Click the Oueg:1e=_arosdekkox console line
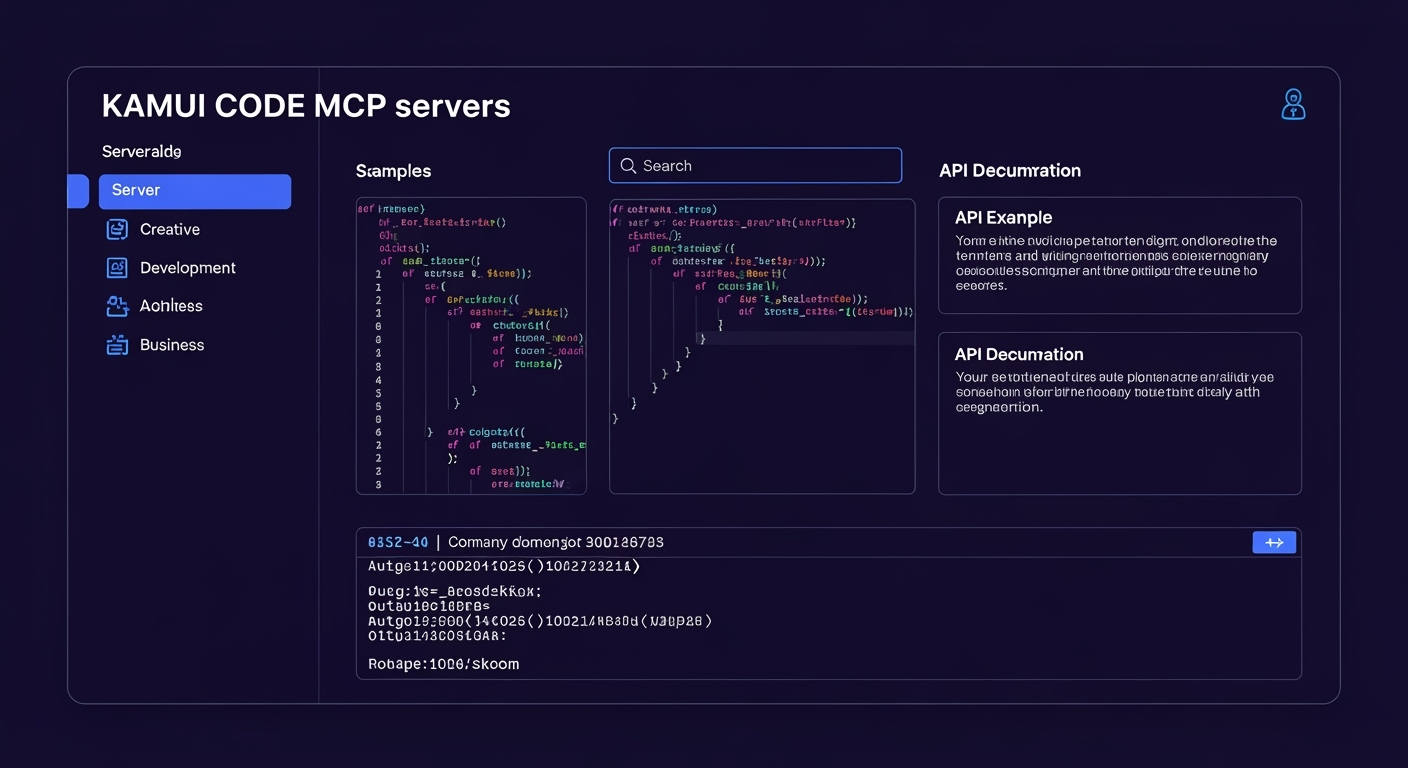Image resolution: width=1408 pixels, height=768 pixels. pos(454,591)
